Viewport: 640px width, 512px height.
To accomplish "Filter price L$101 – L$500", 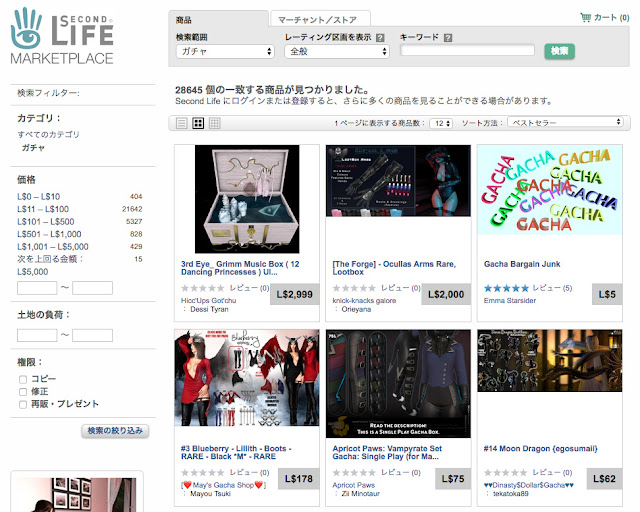I will point(46,222).
